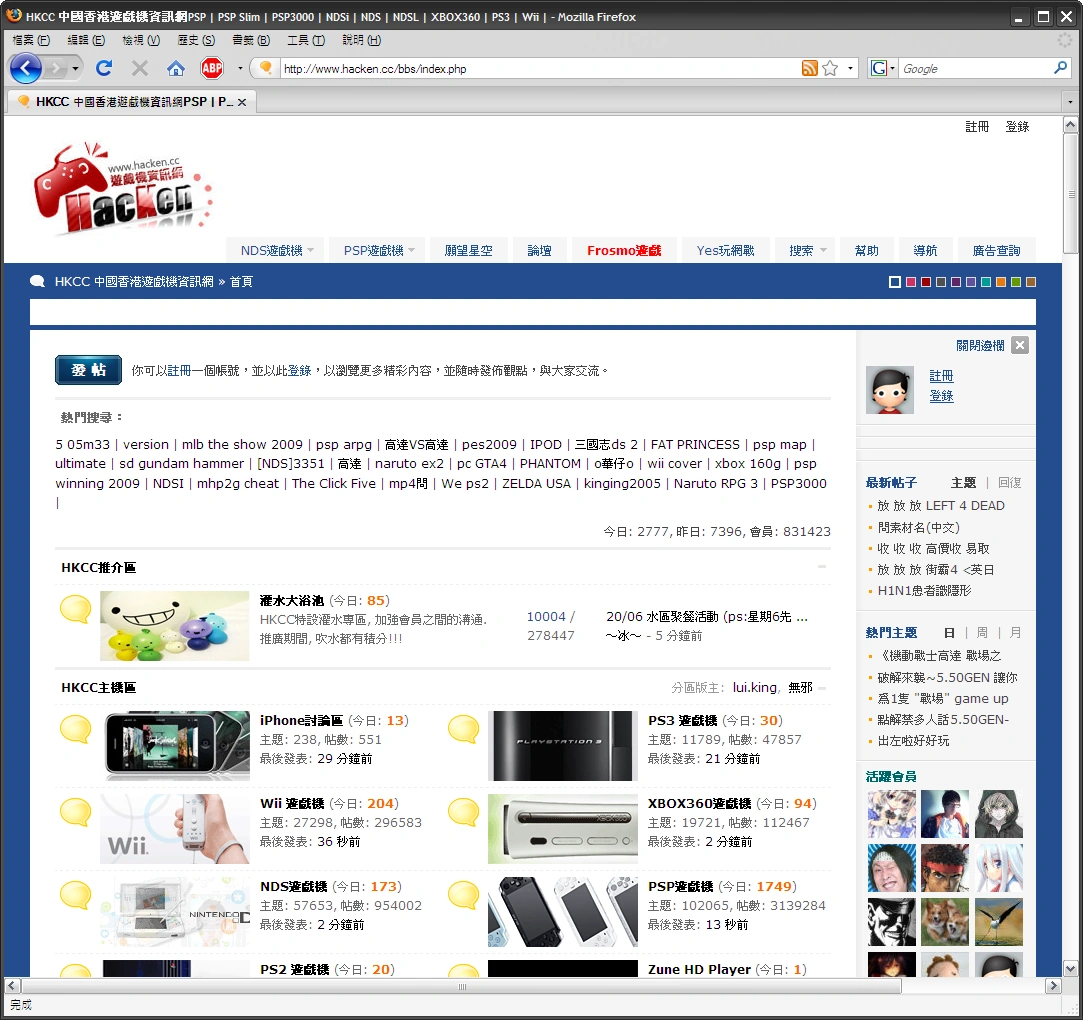This screenshot has height=1020, width=1083.
Task: Reload the page with the refresh icon
Action: (104, 68)
